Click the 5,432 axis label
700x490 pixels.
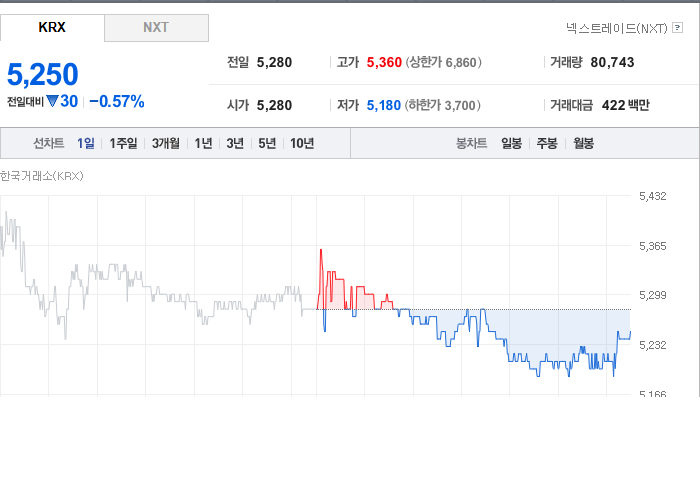[653, 196]
